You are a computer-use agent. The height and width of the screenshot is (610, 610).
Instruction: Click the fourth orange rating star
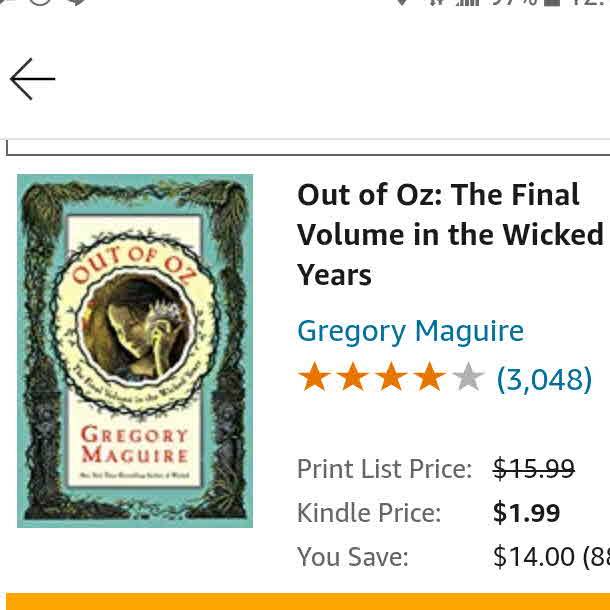click(429, 378)
